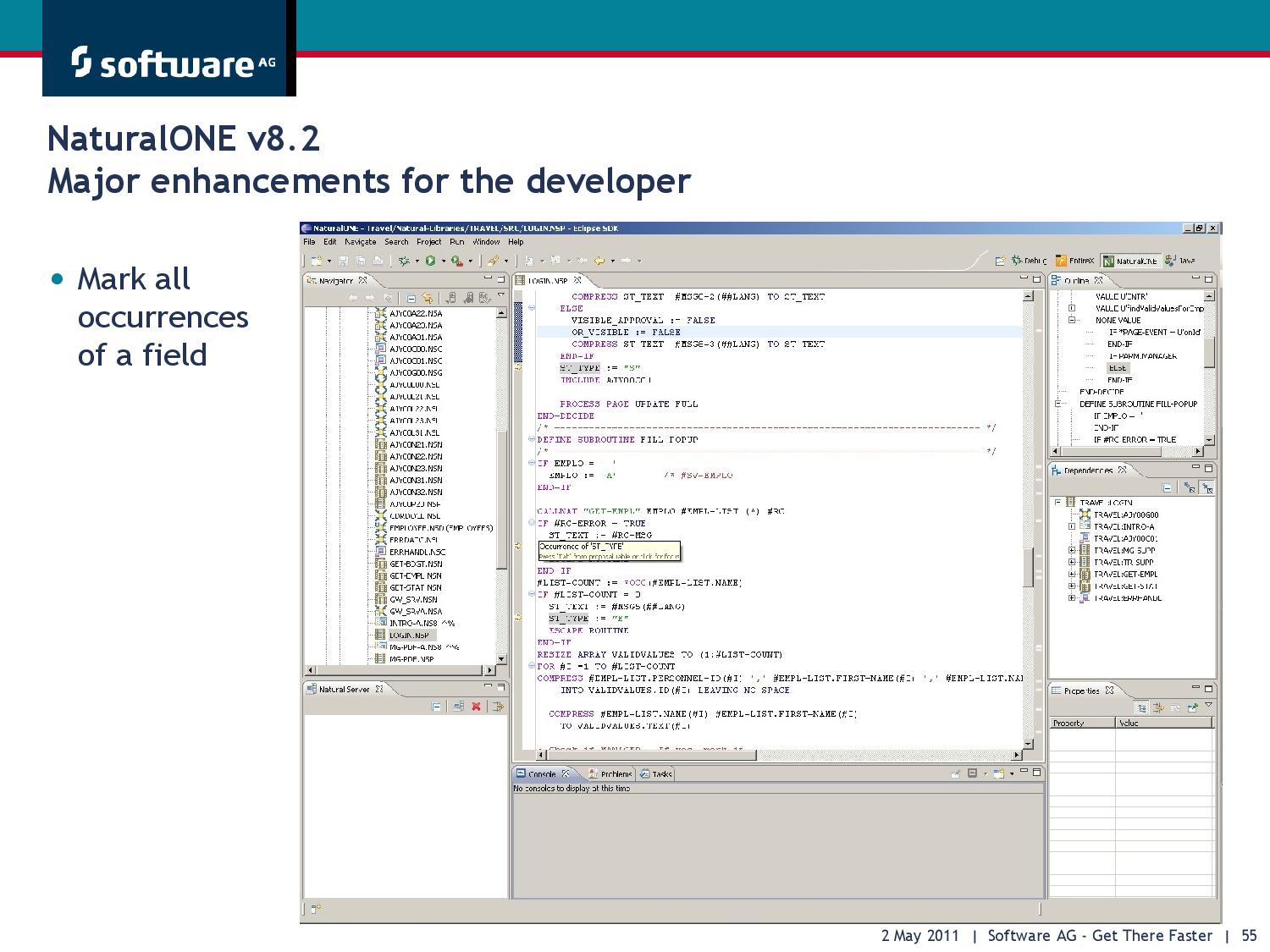The width and height of the screenshot is (1270, 952).
Task: Collapse DEFINE SUBROUTINE FILL-POPUP outline node
Action: tap(1058, 404)
